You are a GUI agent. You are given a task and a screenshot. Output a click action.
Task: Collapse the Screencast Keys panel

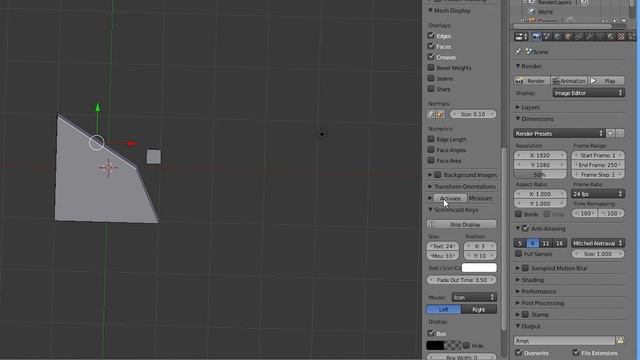(x=430, y=210)
